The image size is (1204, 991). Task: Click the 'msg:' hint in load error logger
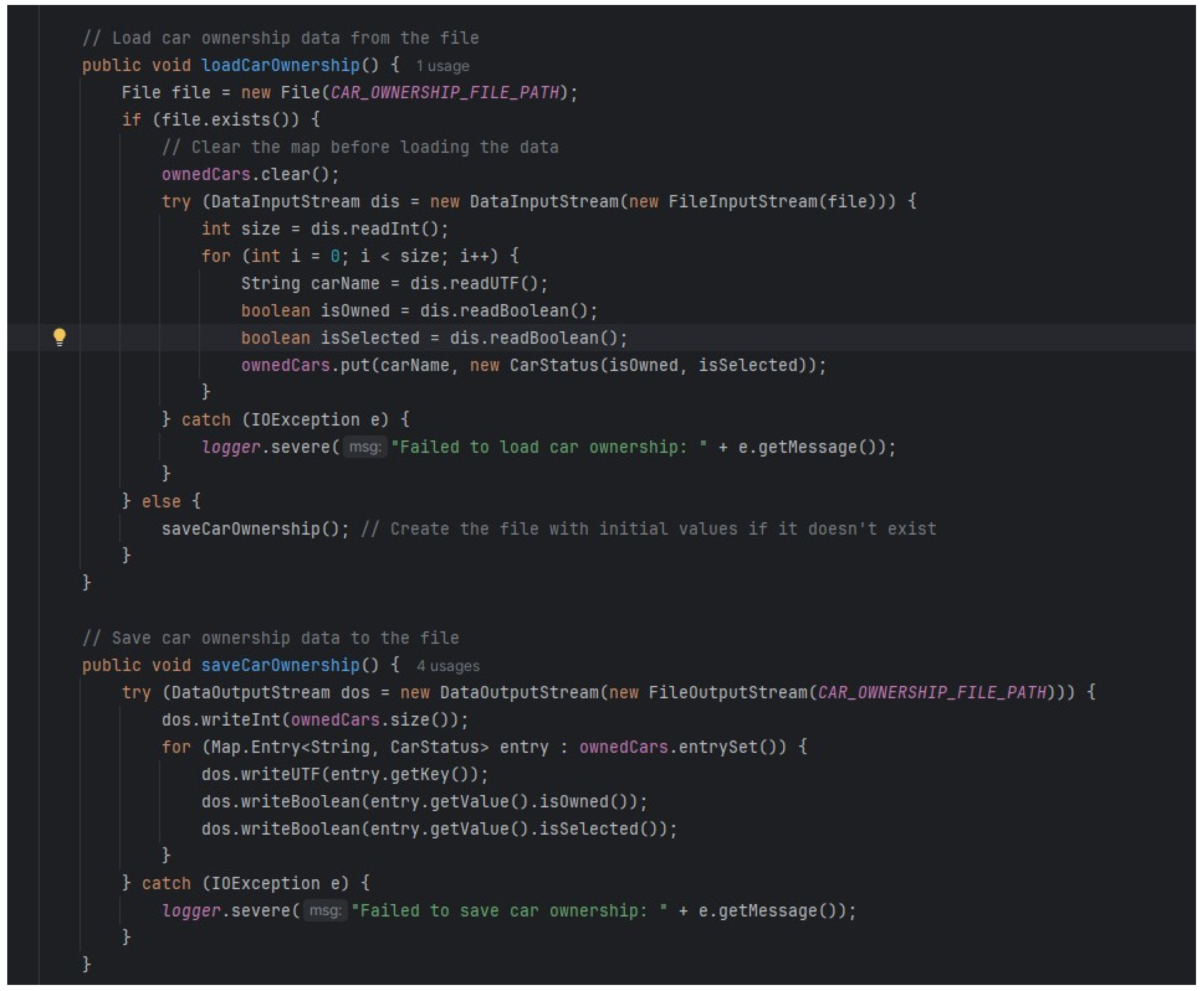pos(365,447)
